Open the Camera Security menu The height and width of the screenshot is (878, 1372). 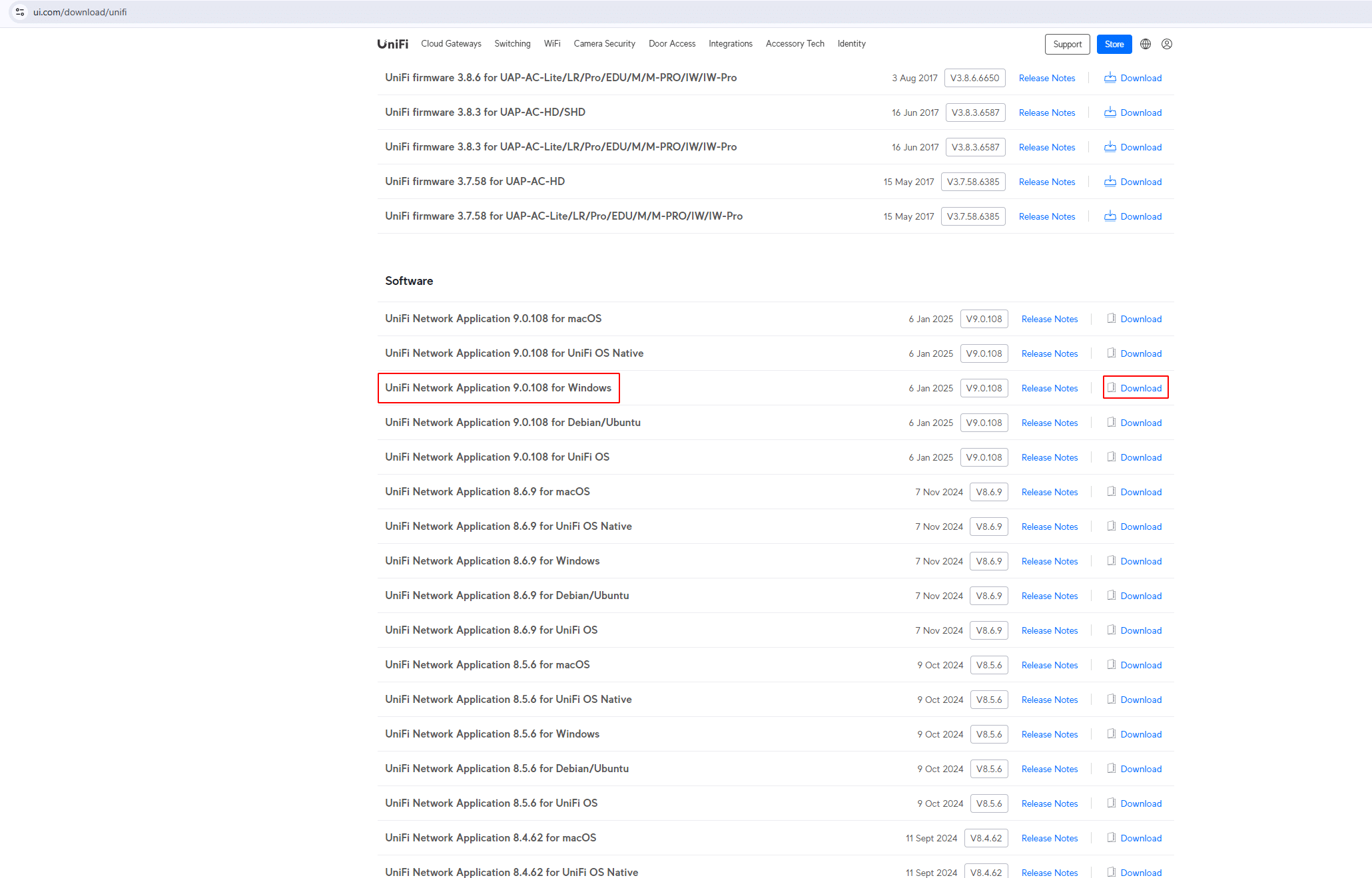click(604, 44)
